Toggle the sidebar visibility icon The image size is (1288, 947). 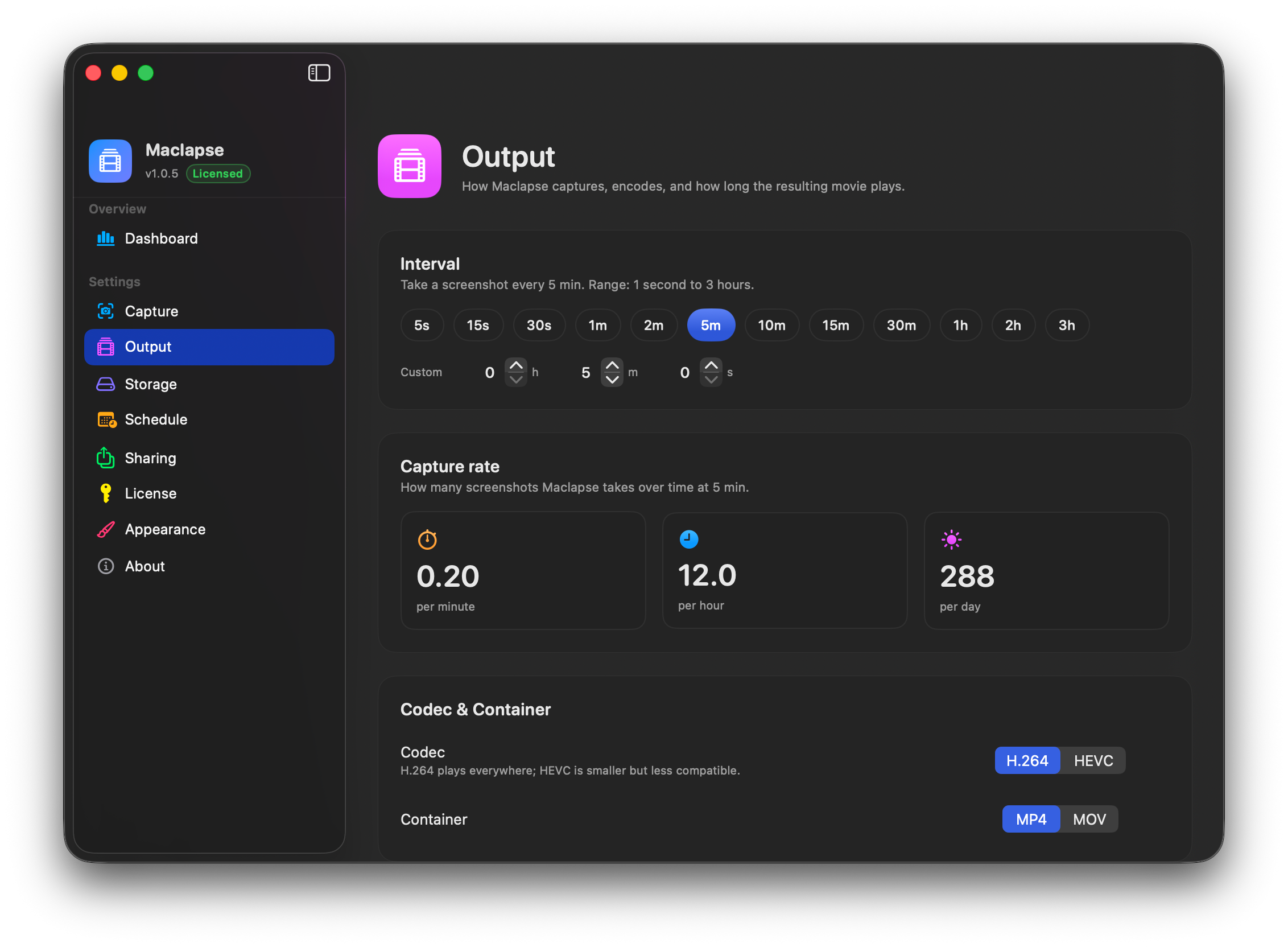[319, 73]
